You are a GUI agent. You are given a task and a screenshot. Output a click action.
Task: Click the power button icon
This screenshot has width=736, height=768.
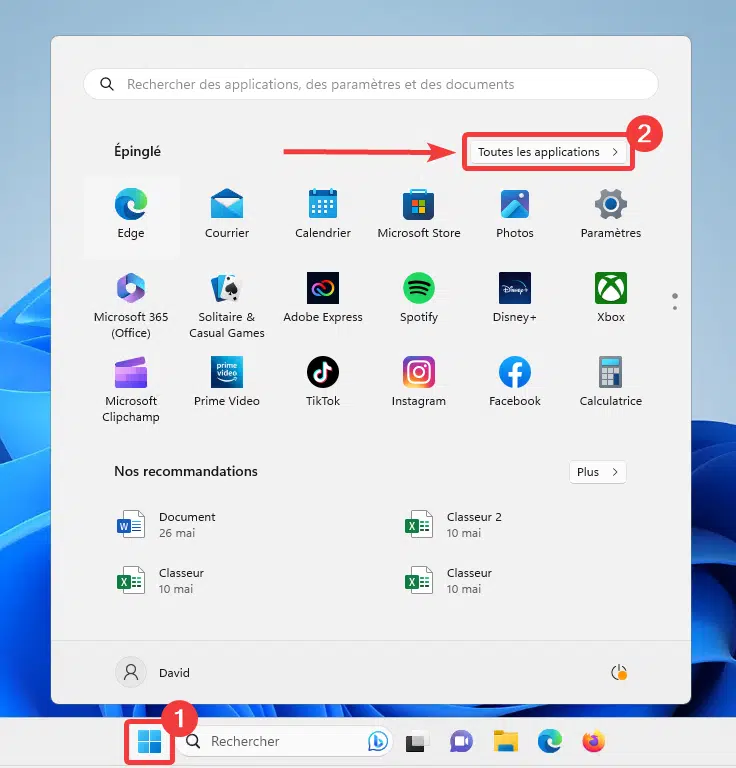(x=619, y=672)
